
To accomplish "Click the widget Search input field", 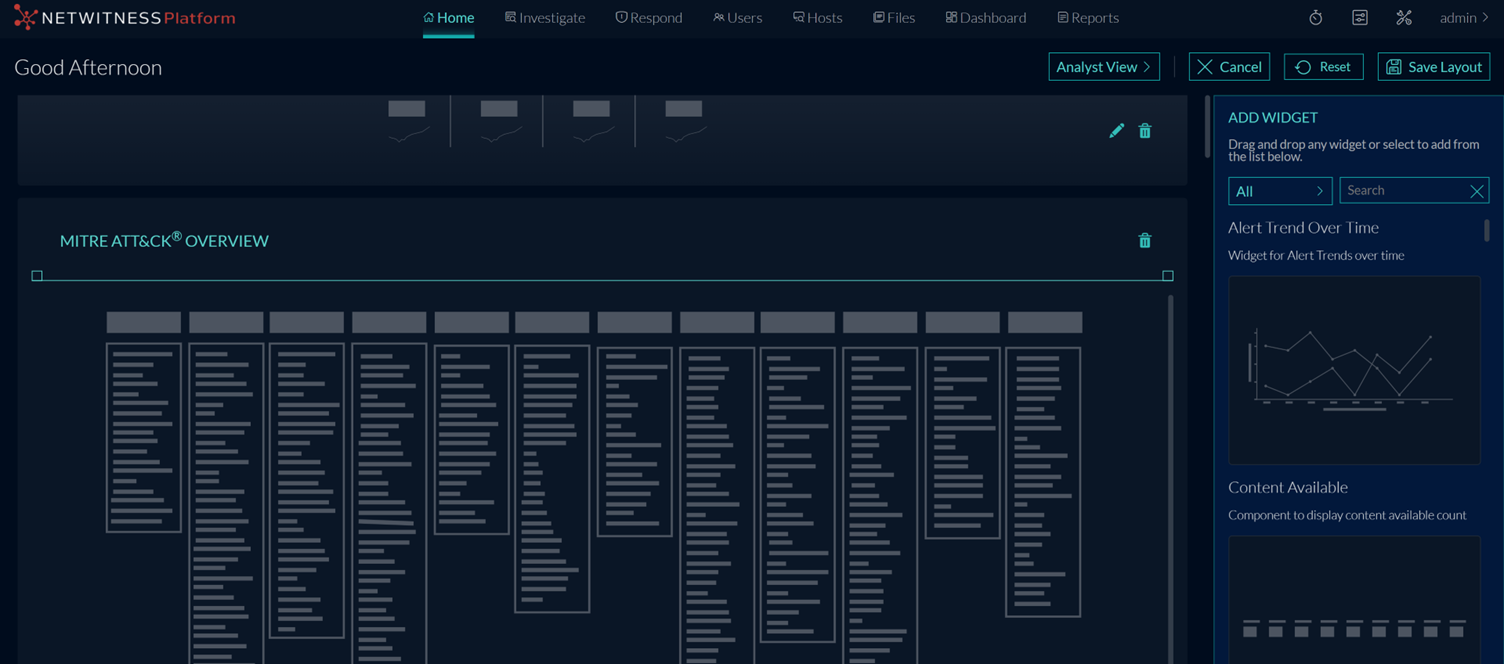I will (1403, 191).
